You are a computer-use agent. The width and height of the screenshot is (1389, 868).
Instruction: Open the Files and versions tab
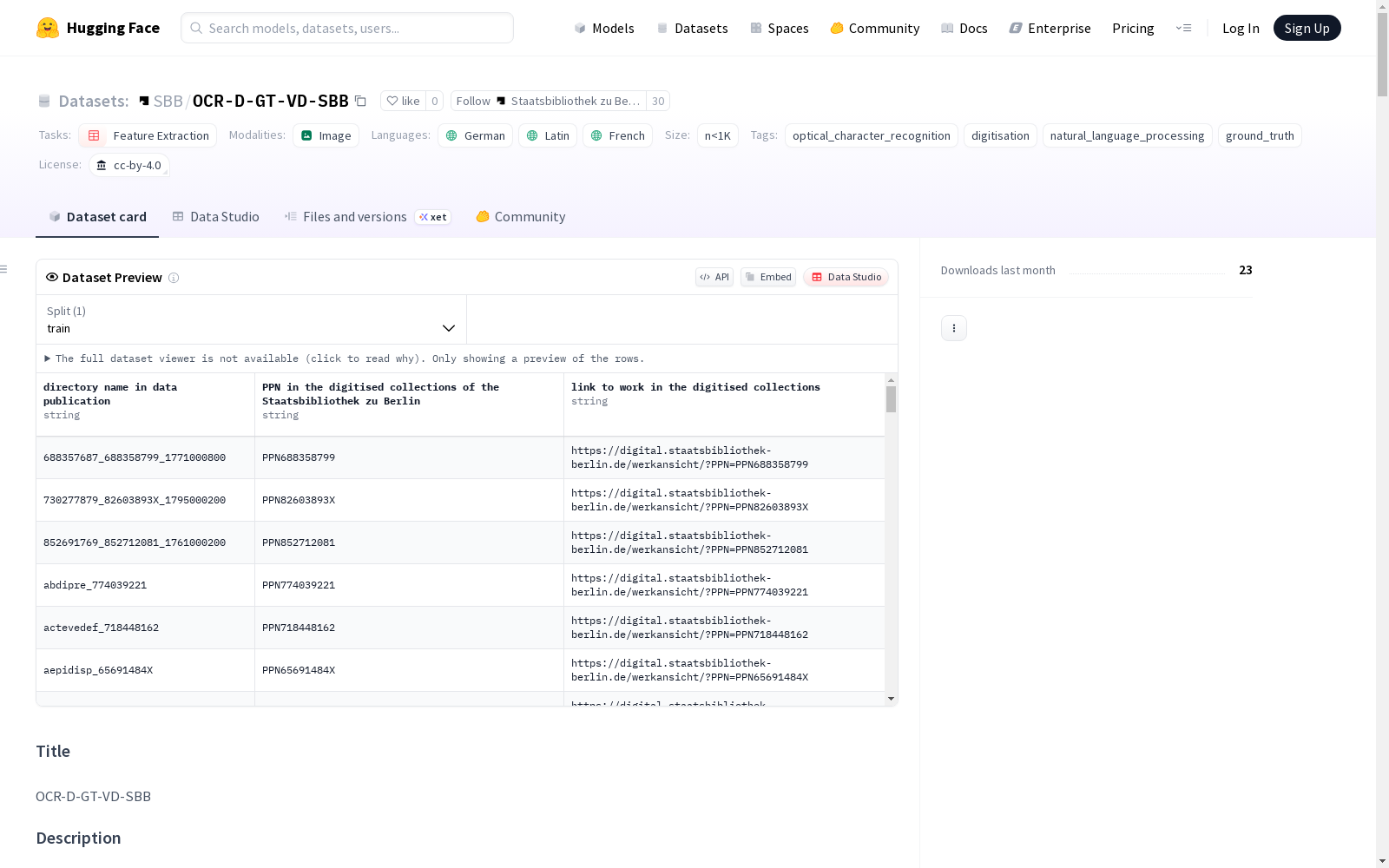(367, 217)
